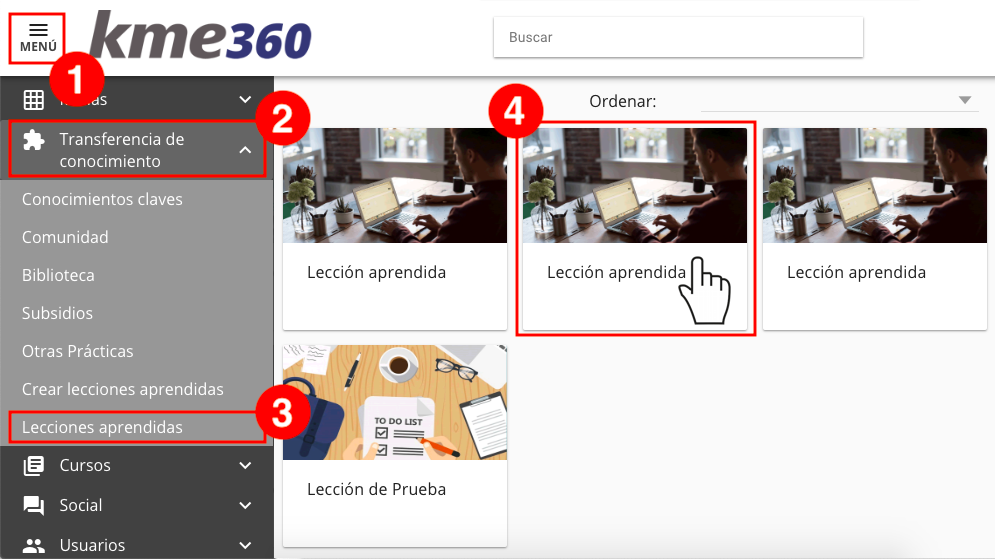Viewport: 995px width, 559px height.
Task: Collapse Transferencia de conocimiento chevron
Action: click(x=245, y=150)
